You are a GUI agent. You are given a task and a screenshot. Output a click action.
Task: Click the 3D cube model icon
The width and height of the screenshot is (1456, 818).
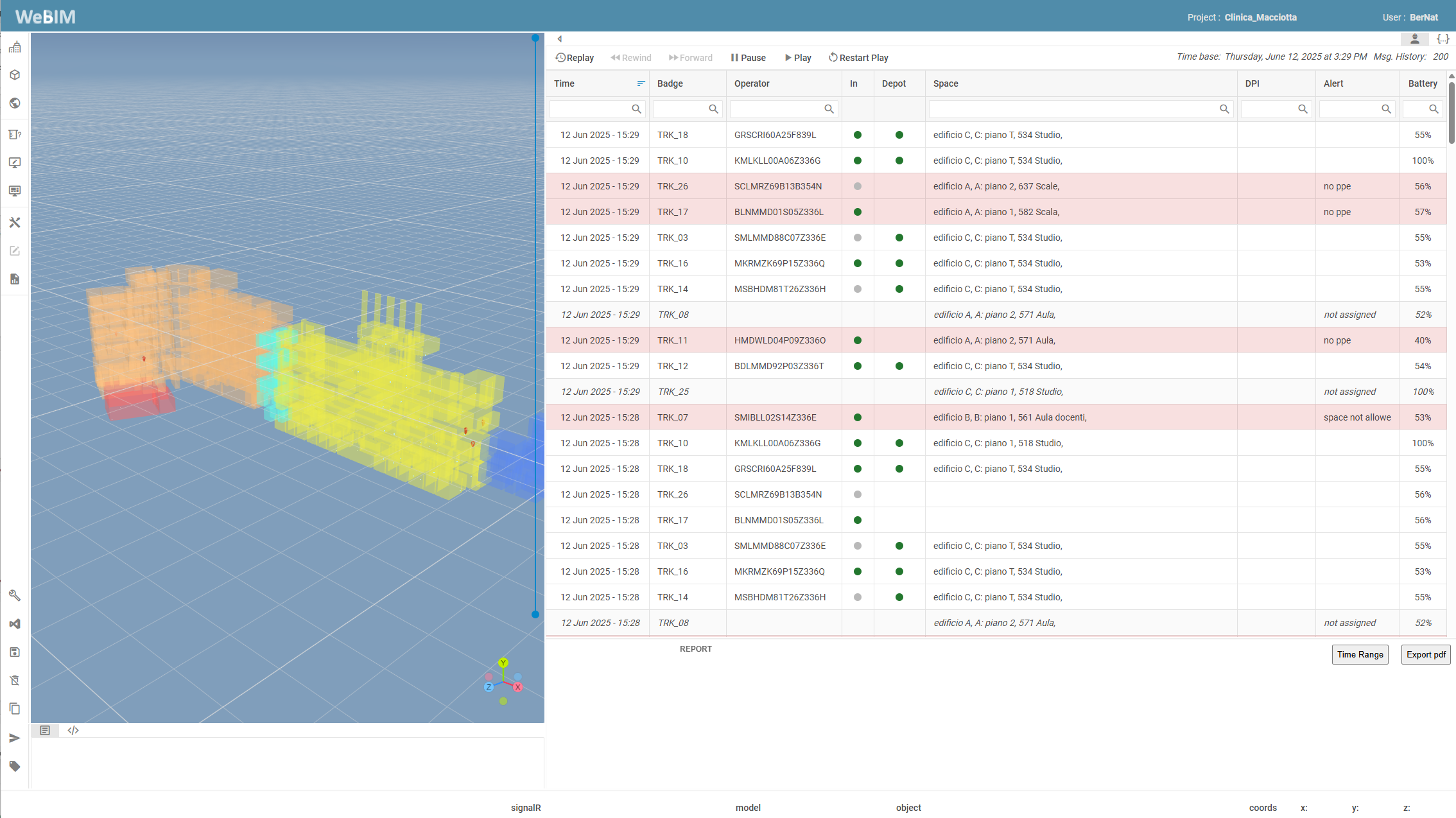click(x=15, y=75)
